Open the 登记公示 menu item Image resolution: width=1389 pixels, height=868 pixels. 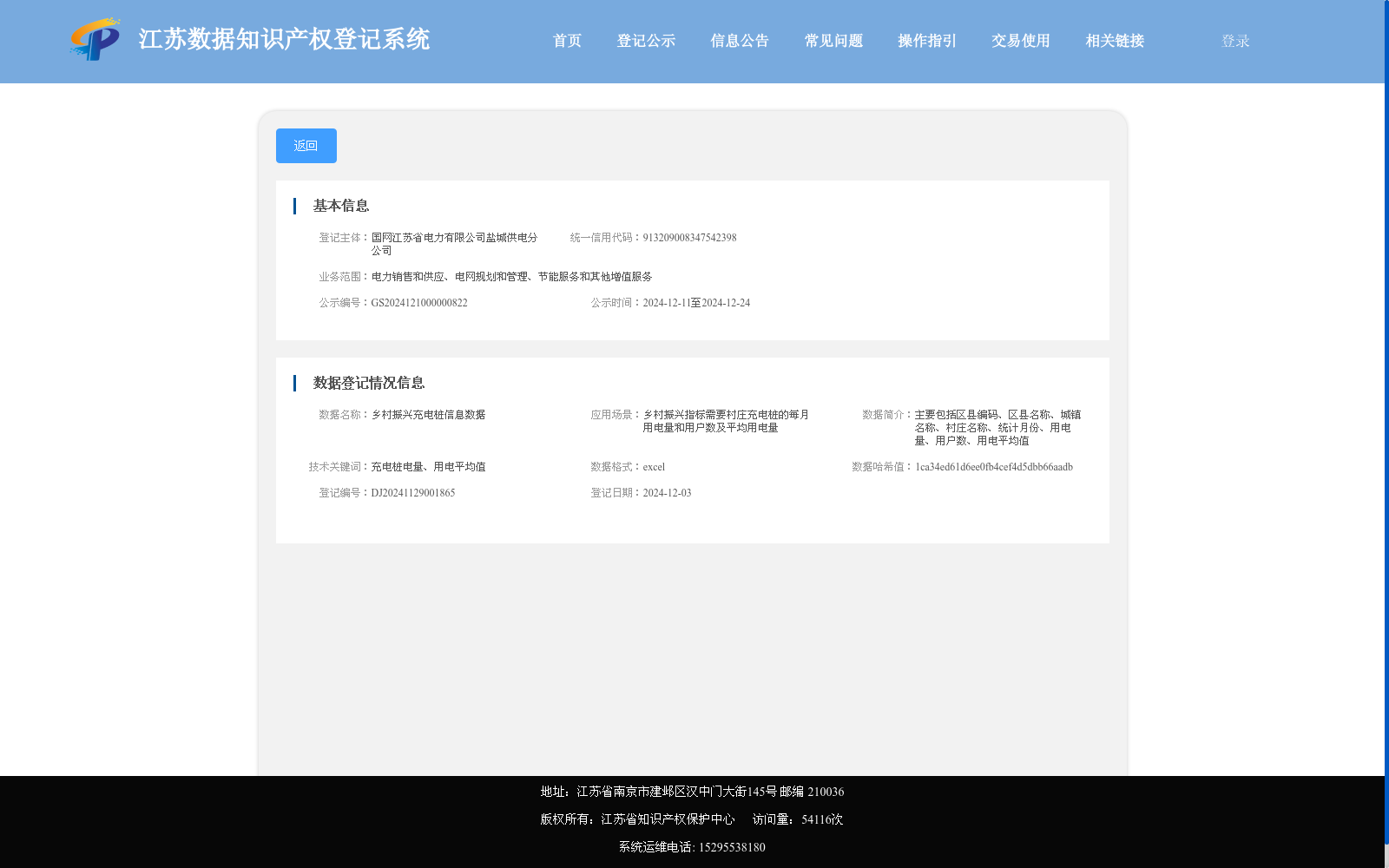pos(646,41)
